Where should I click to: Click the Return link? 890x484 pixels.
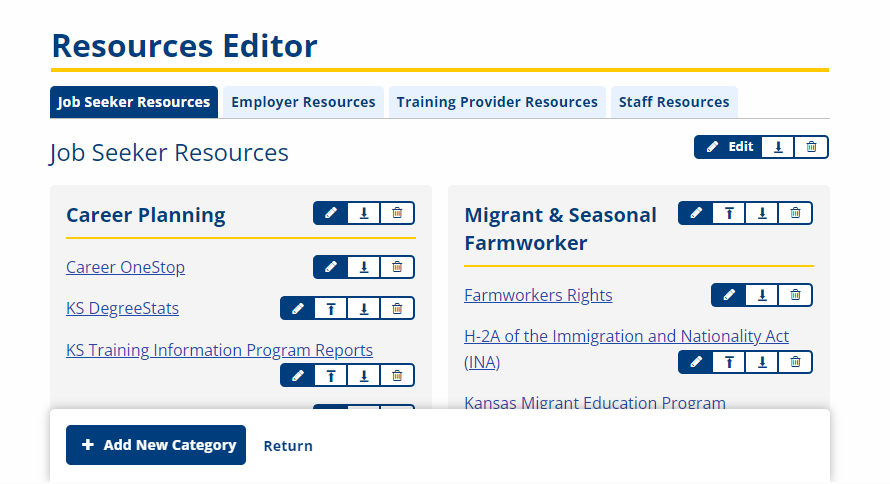288,446
